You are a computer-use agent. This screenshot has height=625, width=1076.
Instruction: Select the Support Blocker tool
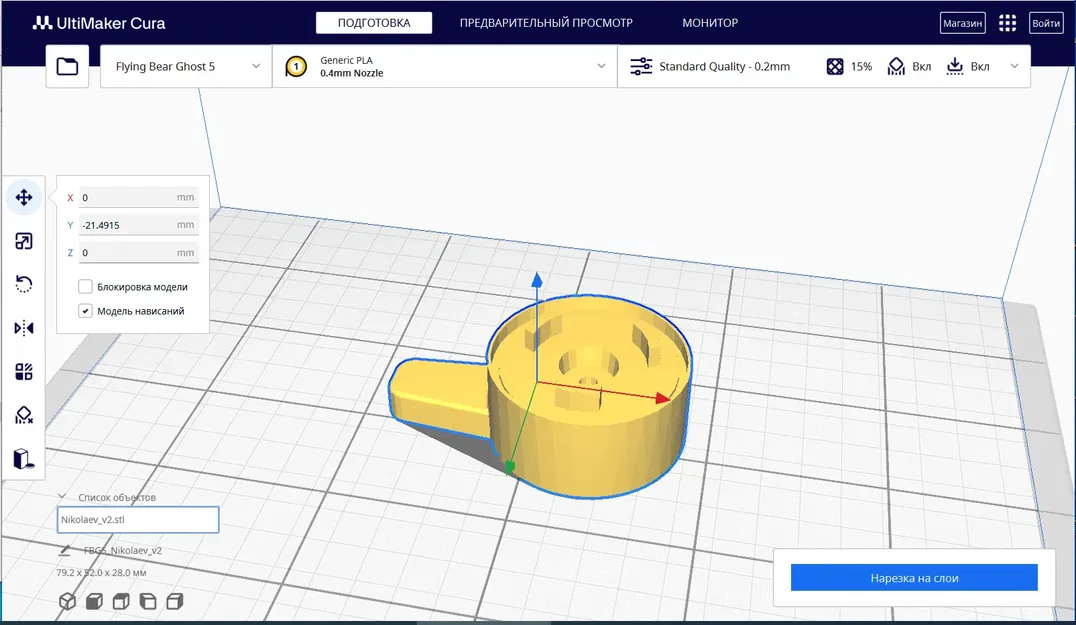pyautogui.click(x=24, y=415)
